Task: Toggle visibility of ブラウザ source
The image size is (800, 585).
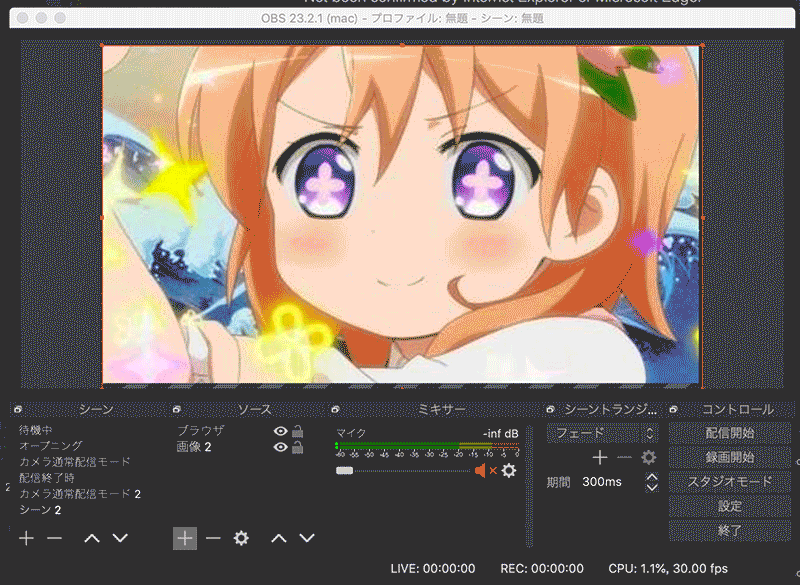Action: click(x=280, y=431)
